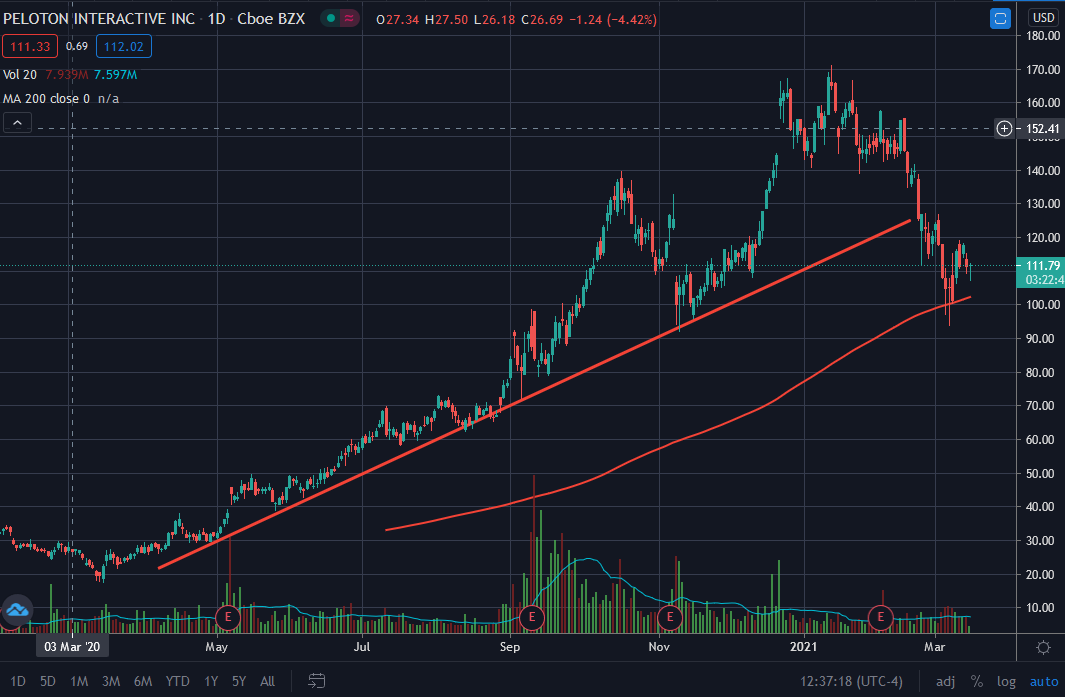Click the May earnings 'E' marker
This screenshot has height=697, width=1065.
[228, 617]
